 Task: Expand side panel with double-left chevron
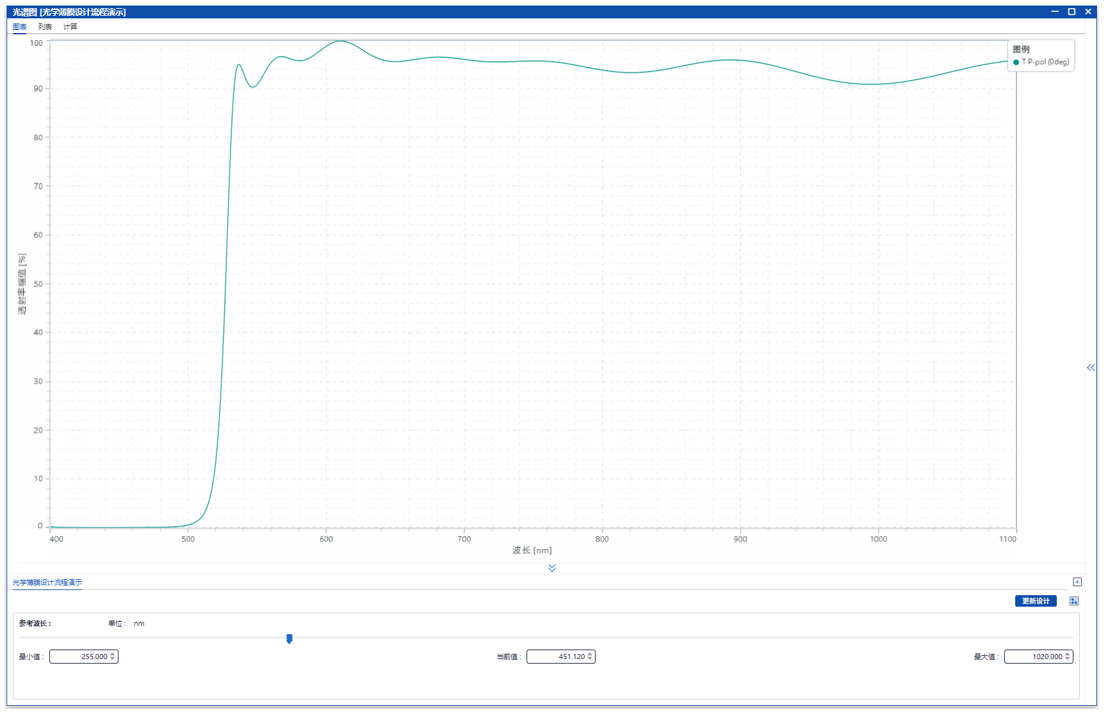click(x=1090, y=368)
